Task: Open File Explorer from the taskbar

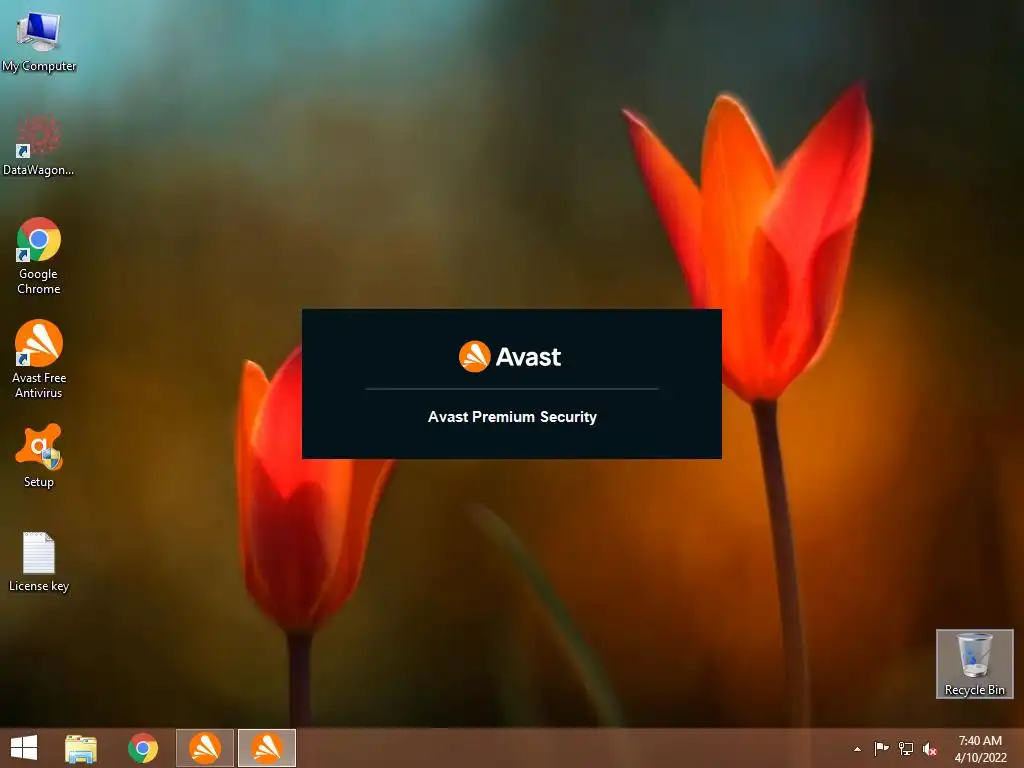Action: [81, 748]
